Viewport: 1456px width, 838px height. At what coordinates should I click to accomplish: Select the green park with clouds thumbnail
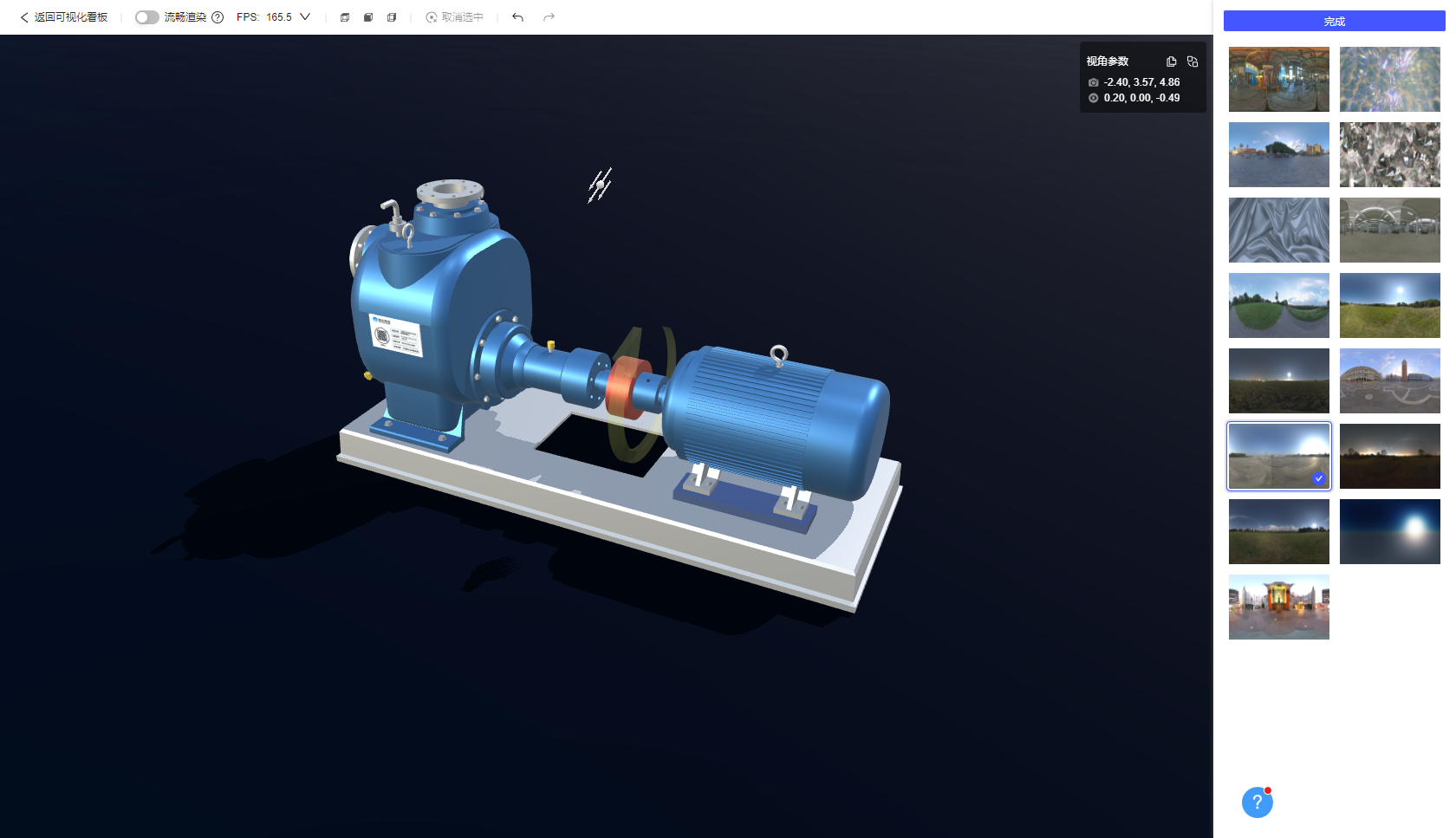[1279, 305]
